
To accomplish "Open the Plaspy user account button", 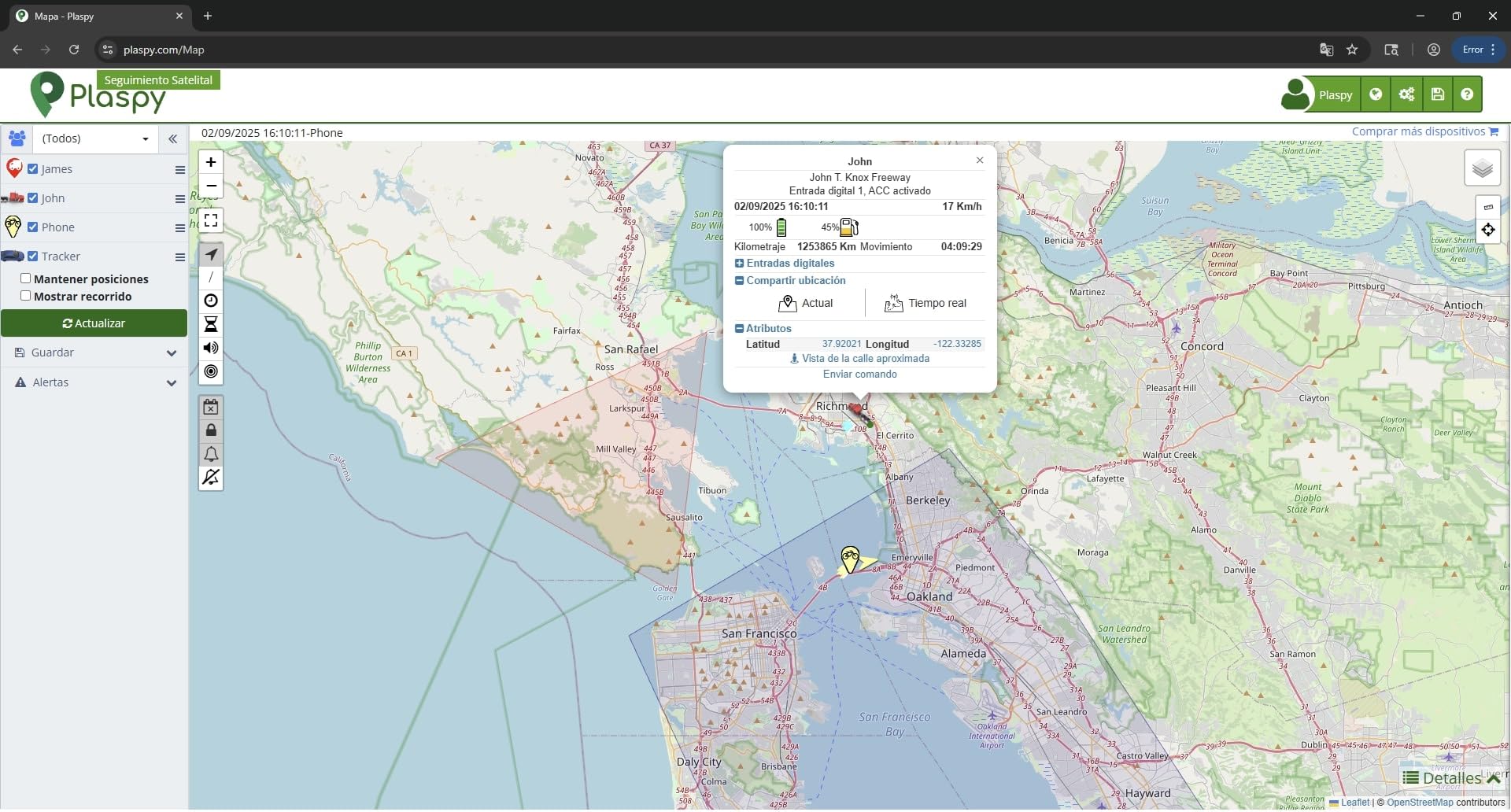I will coord(1319,94).
